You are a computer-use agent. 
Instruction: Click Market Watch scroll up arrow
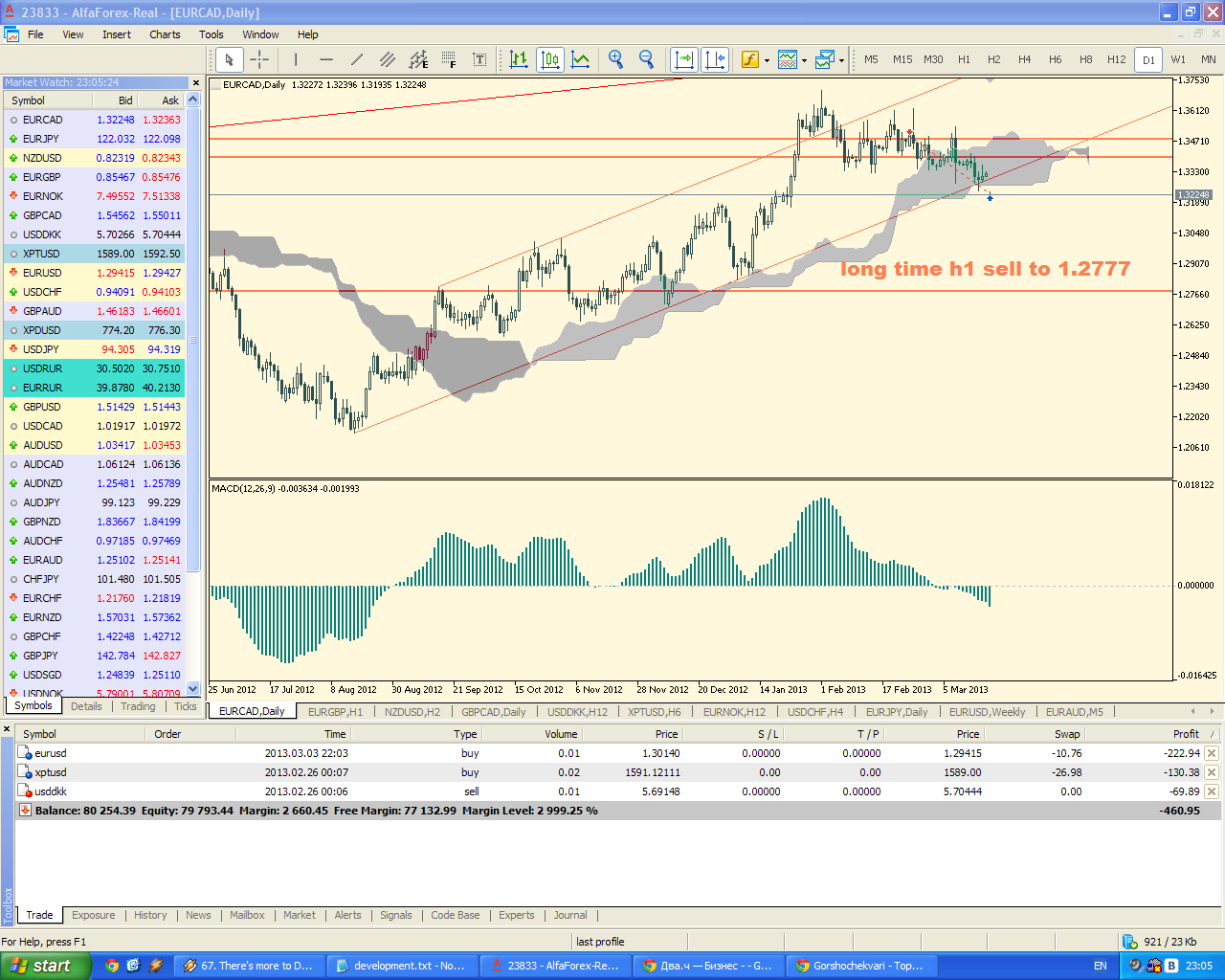pos(193,100)
